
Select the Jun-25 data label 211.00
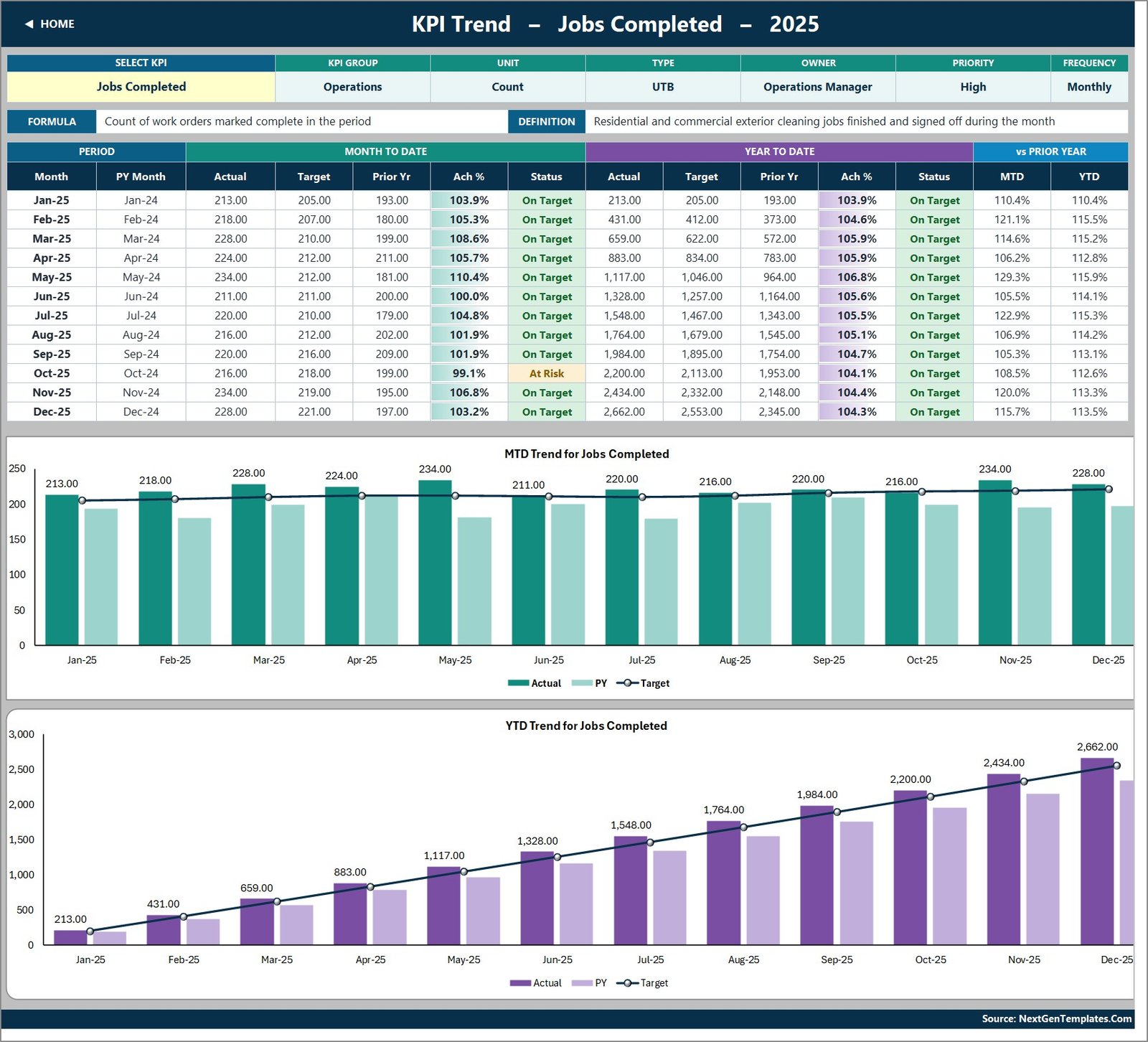point(528,485)
